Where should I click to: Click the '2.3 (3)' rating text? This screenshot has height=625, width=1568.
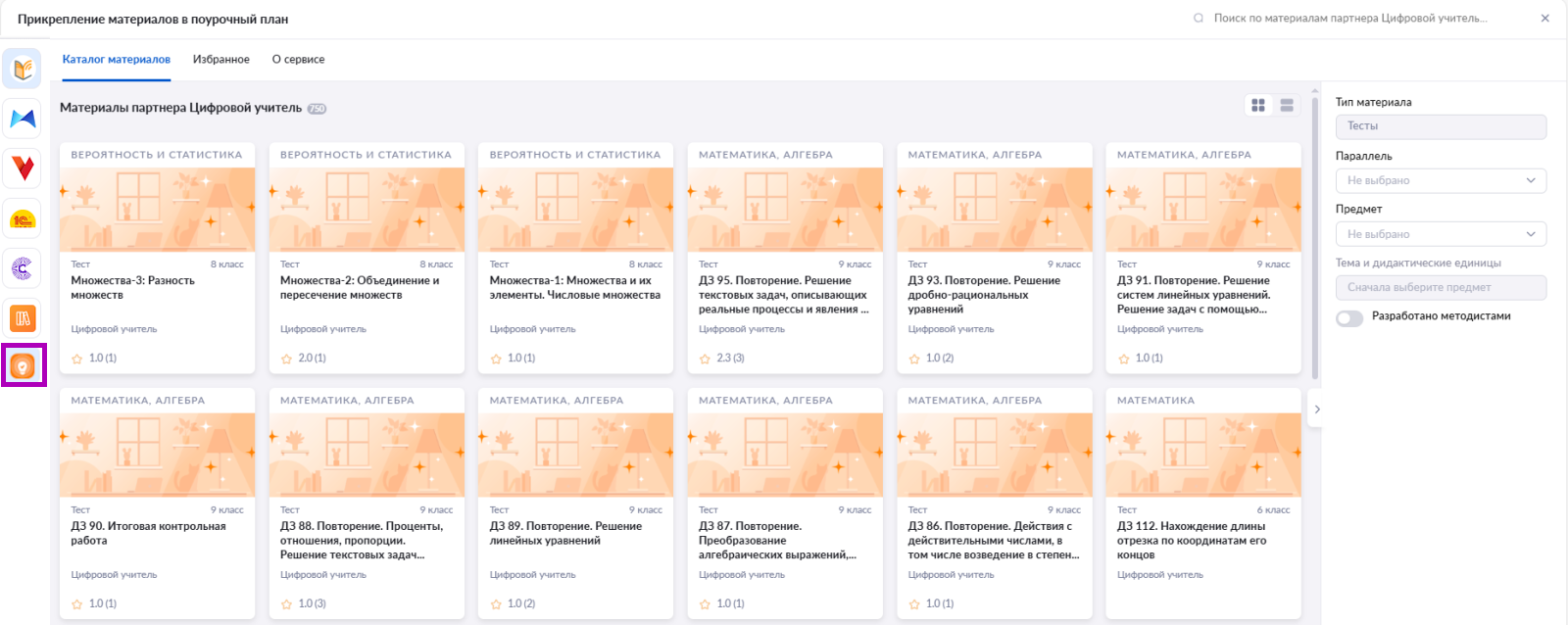(730, 359)
